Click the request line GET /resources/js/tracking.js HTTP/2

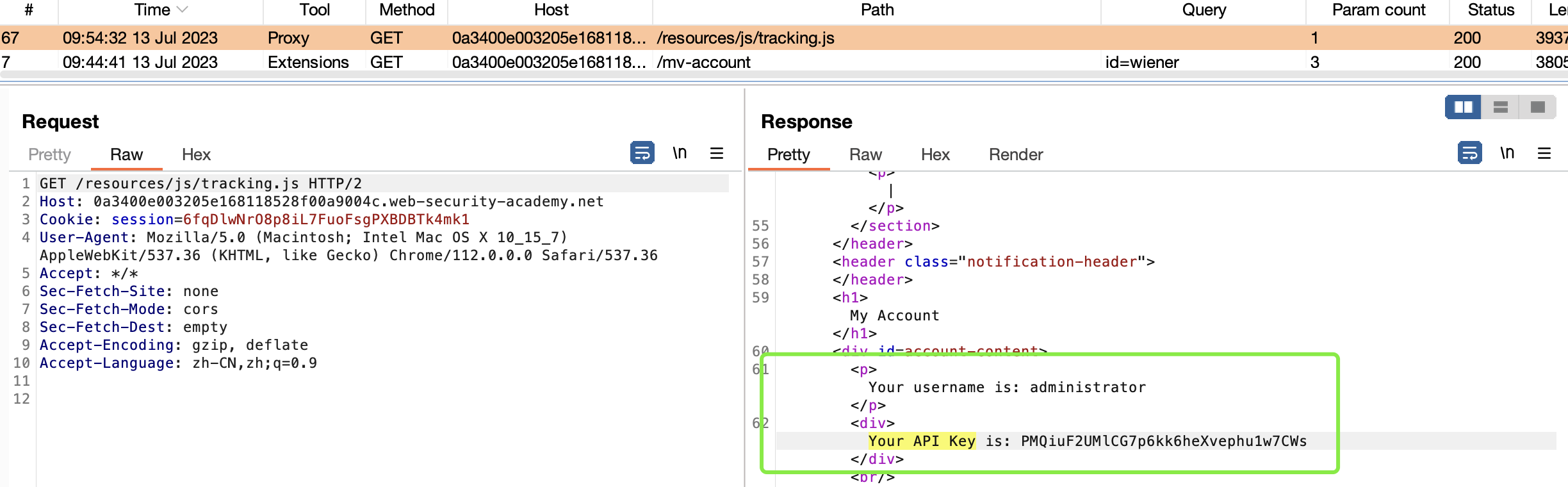click(200, 183)
